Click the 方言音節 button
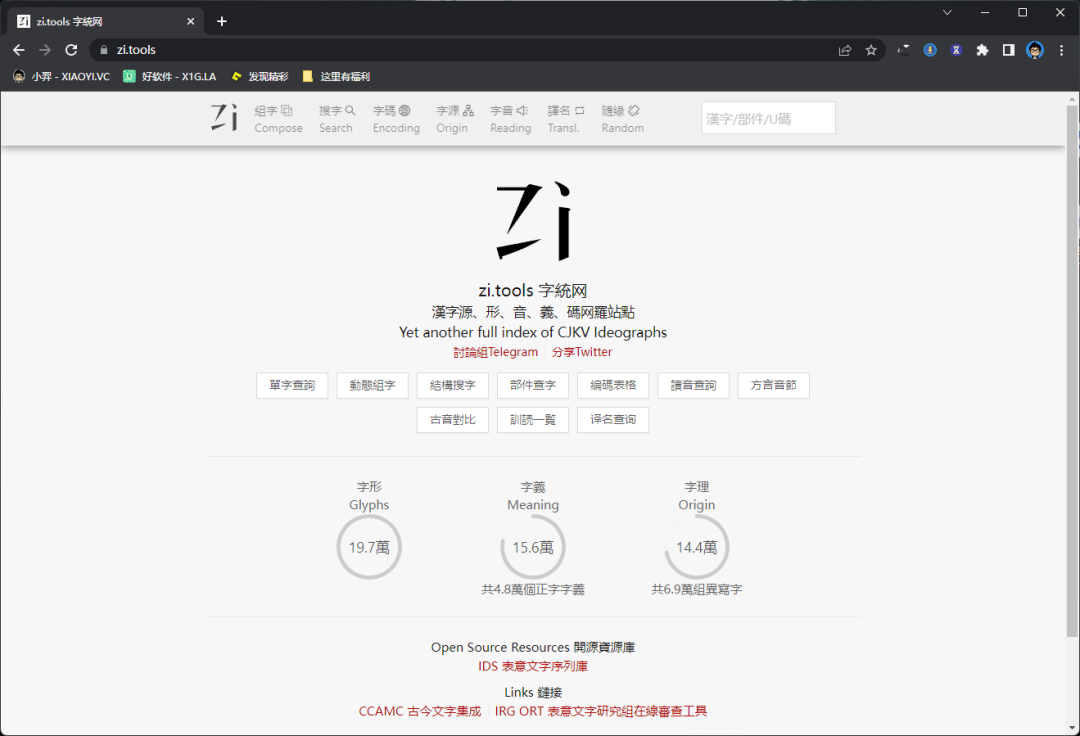 pos(773,386)
